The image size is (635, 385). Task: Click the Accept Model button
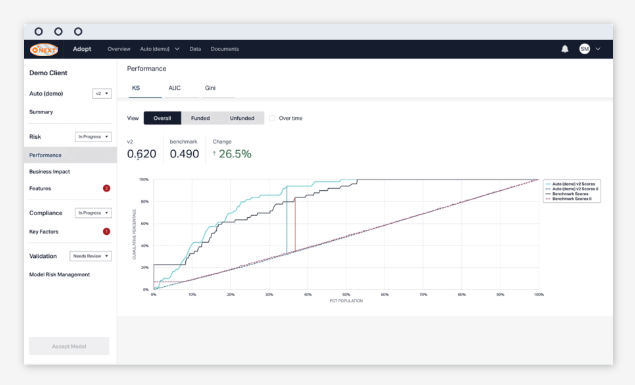point(69,346)
